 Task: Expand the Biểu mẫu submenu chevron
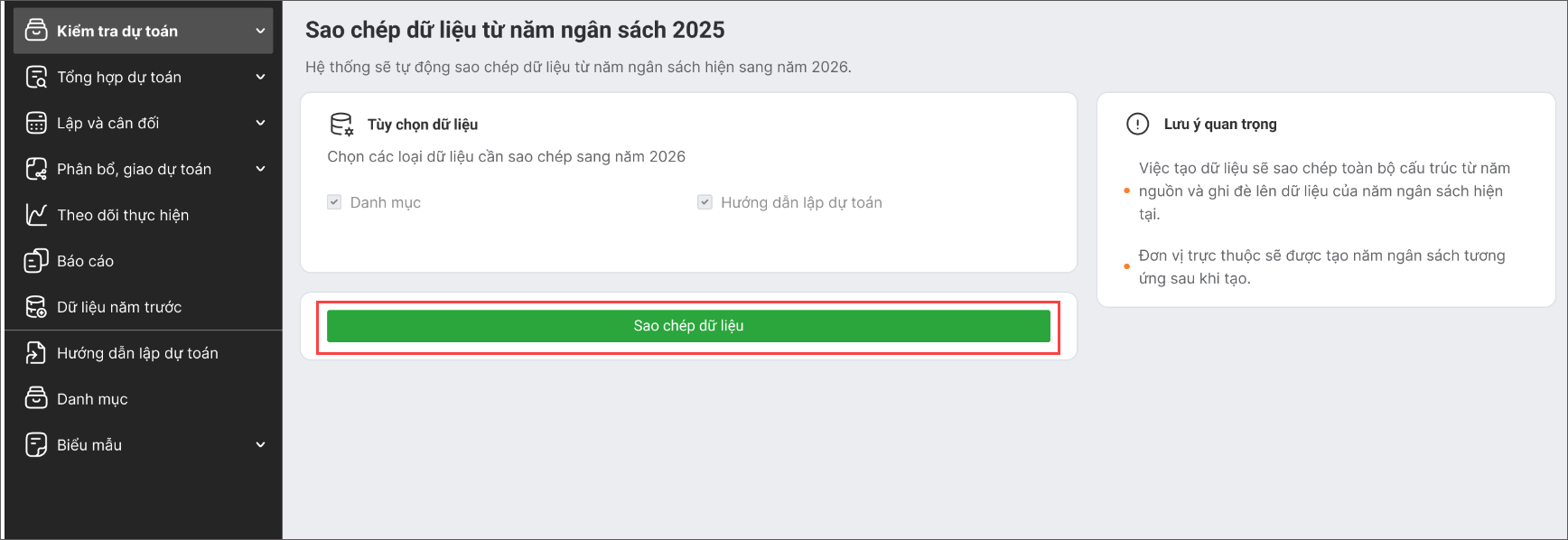point(260,444)
